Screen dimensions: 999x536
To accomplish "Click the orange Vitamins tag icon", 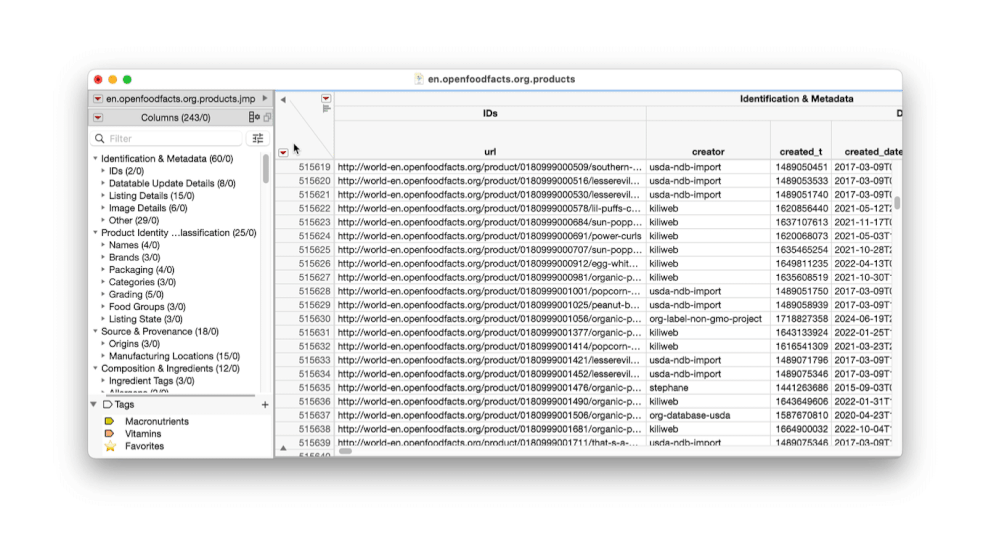I will pyautogui.click(x=109, y=433).
